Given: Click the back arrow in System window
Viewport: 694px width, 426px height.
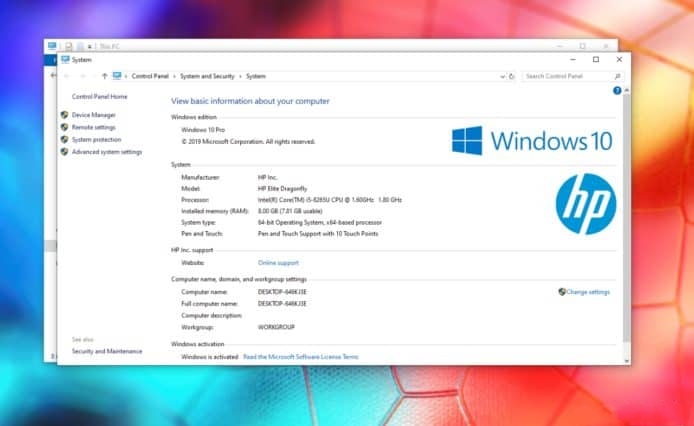Looking at the screenshot, I should click(67, 77).
